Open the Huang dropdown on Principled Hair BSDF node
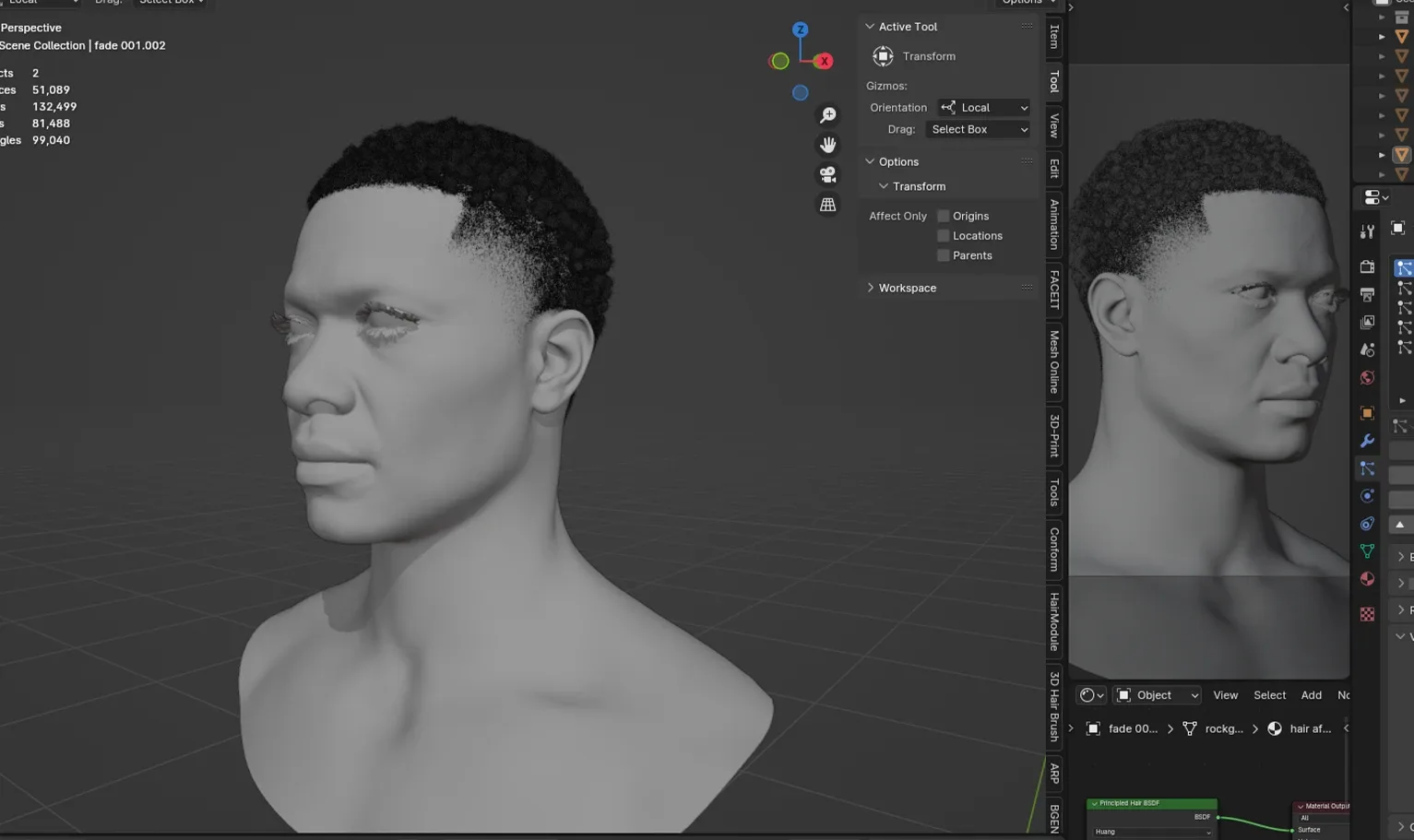 pyautogui.click(x=1152, y=832)
